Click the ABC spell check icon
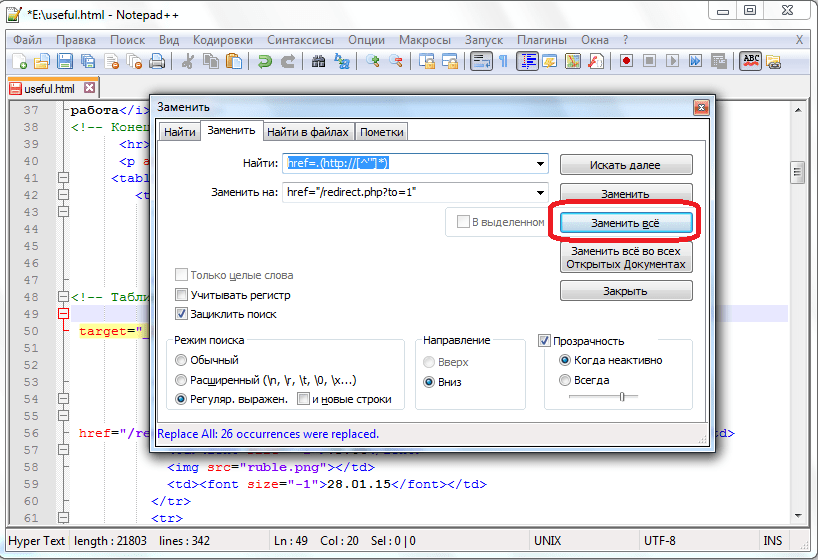The image size is (818, 560). click(750, 61)
